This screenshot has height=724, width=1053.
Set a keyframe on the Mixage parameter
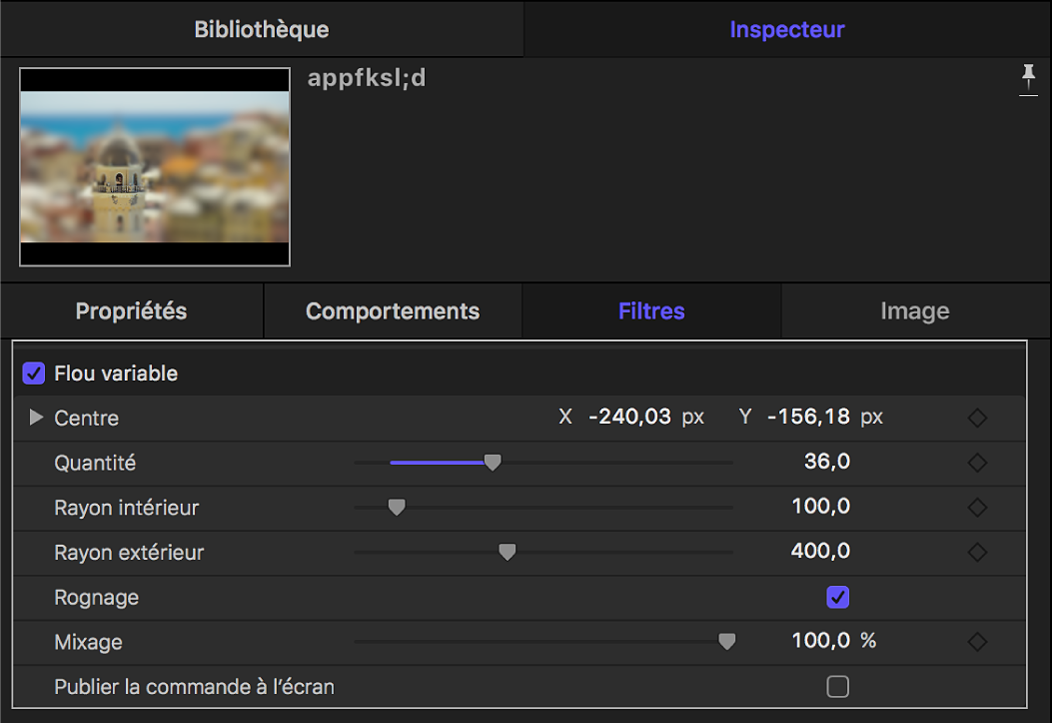coord(977,642)
